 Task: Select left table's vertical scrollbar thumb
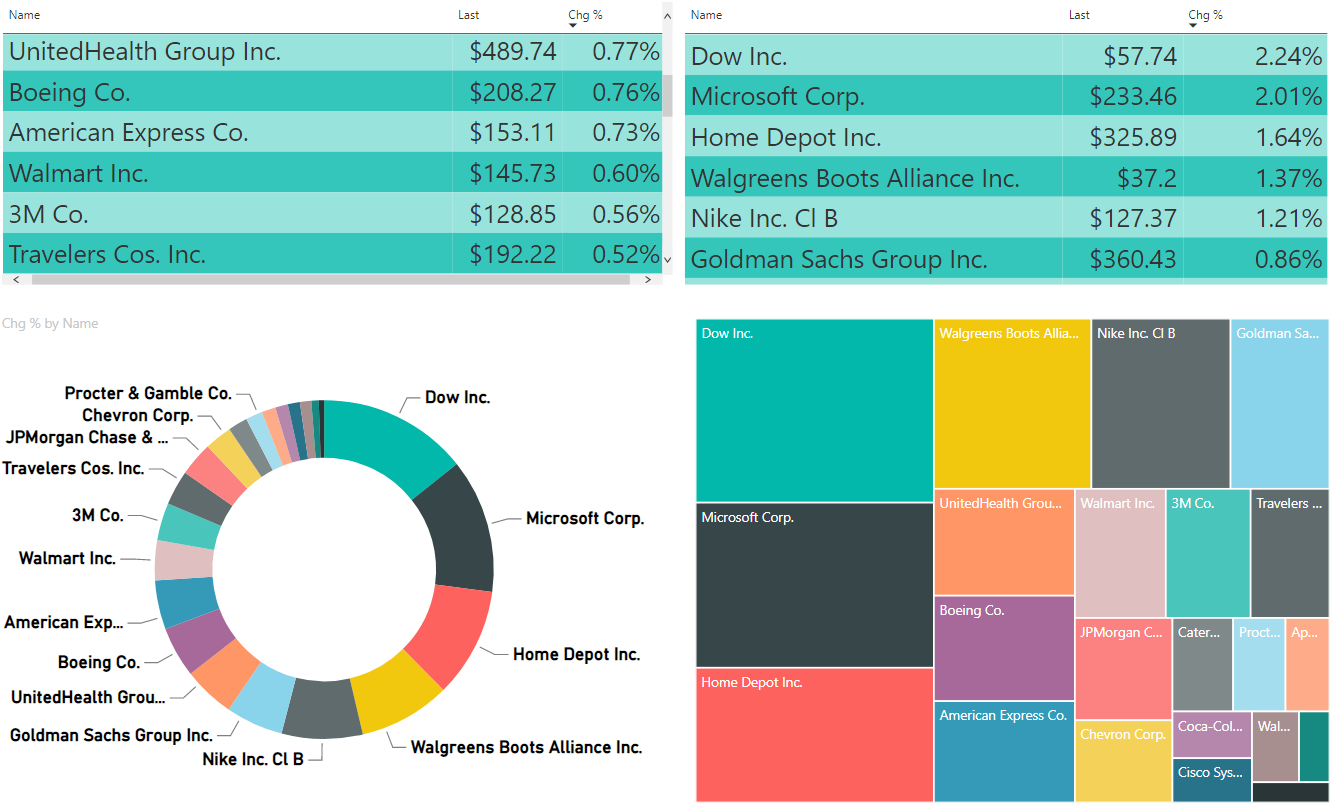[x=667, y=95]
